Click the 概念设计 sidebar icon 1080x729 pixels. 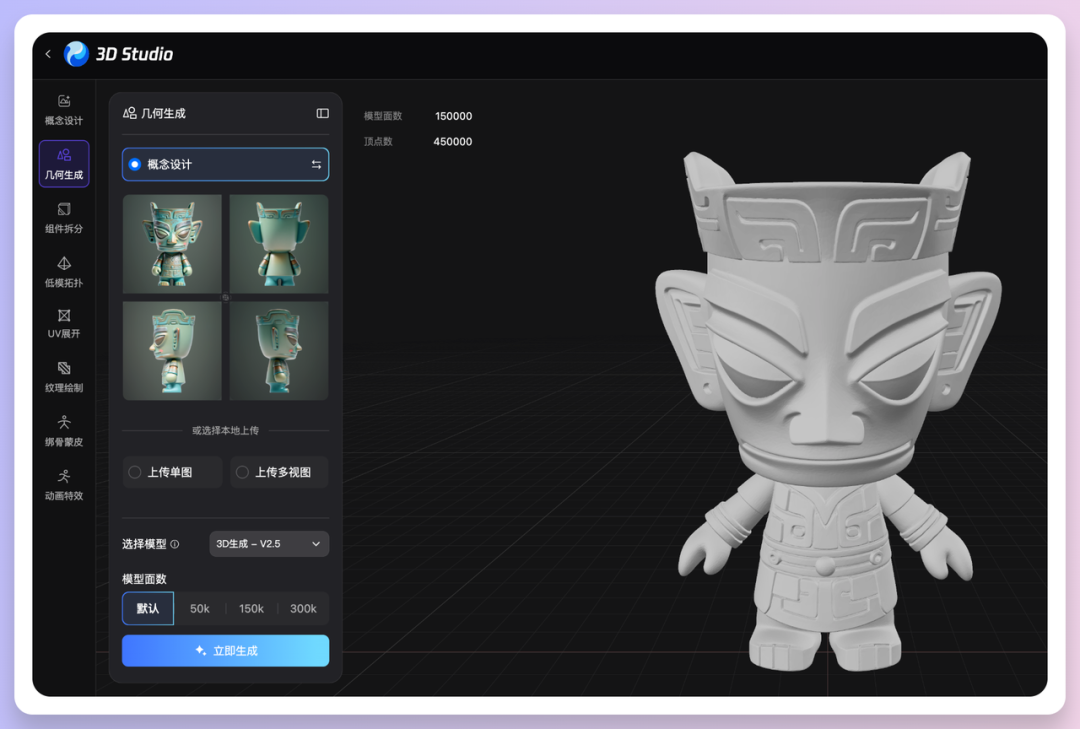click(x=64, y=109)
